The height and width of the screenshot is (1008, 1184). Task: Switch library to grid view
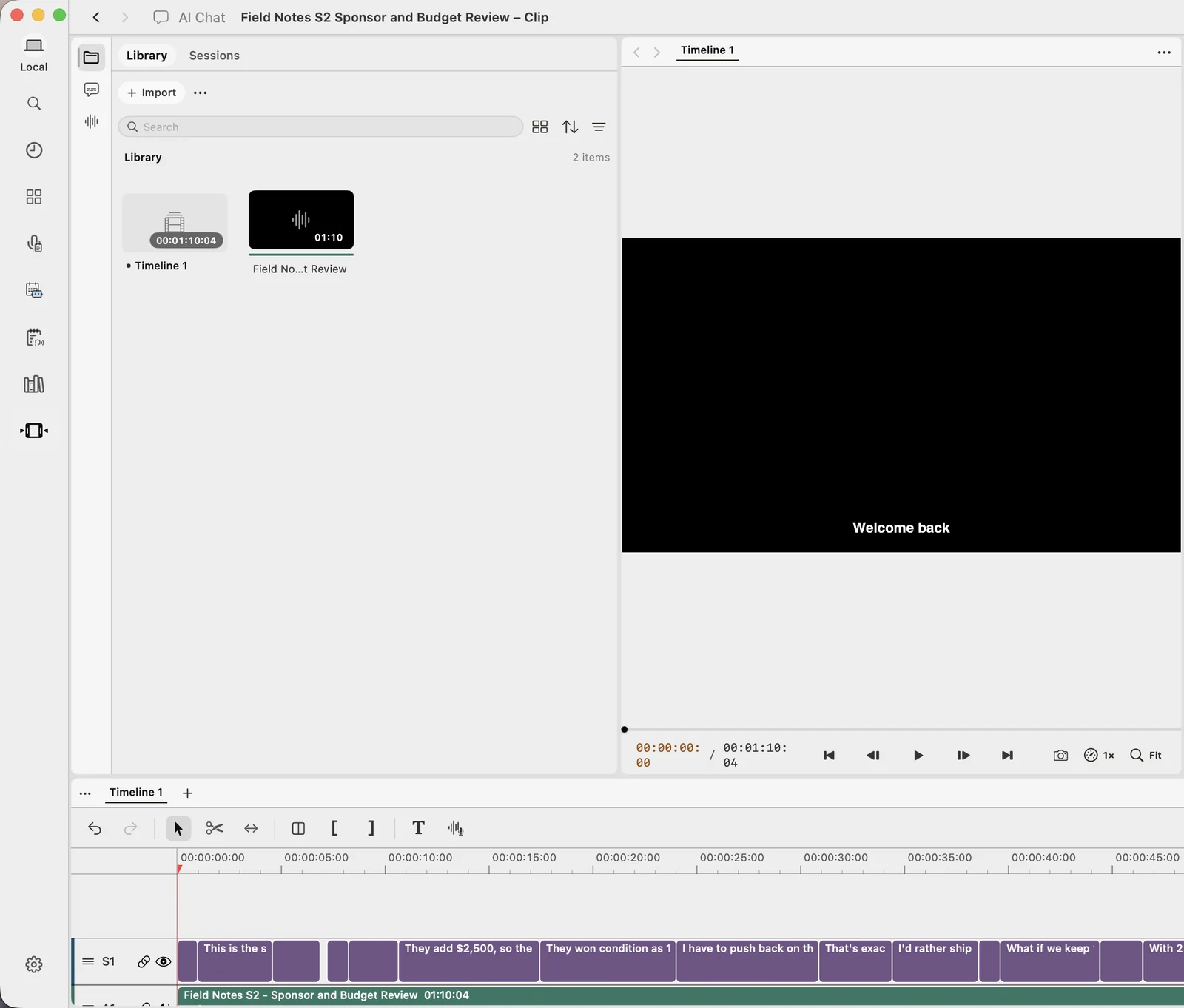click(540, 127)
